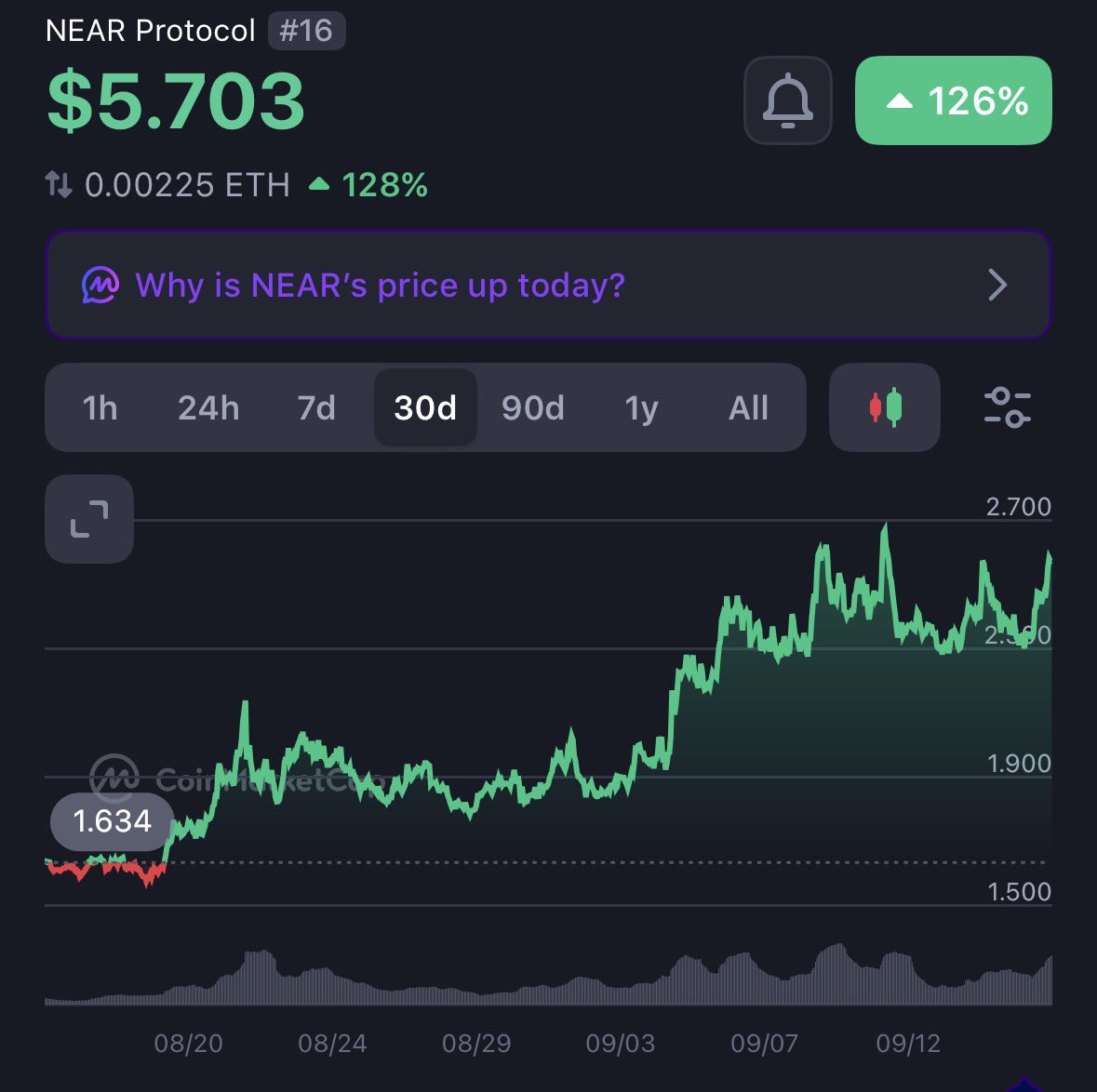The image size is (1097, 1092).
Task: Open the AI chat bubble icon
Action: click(100, 285)
